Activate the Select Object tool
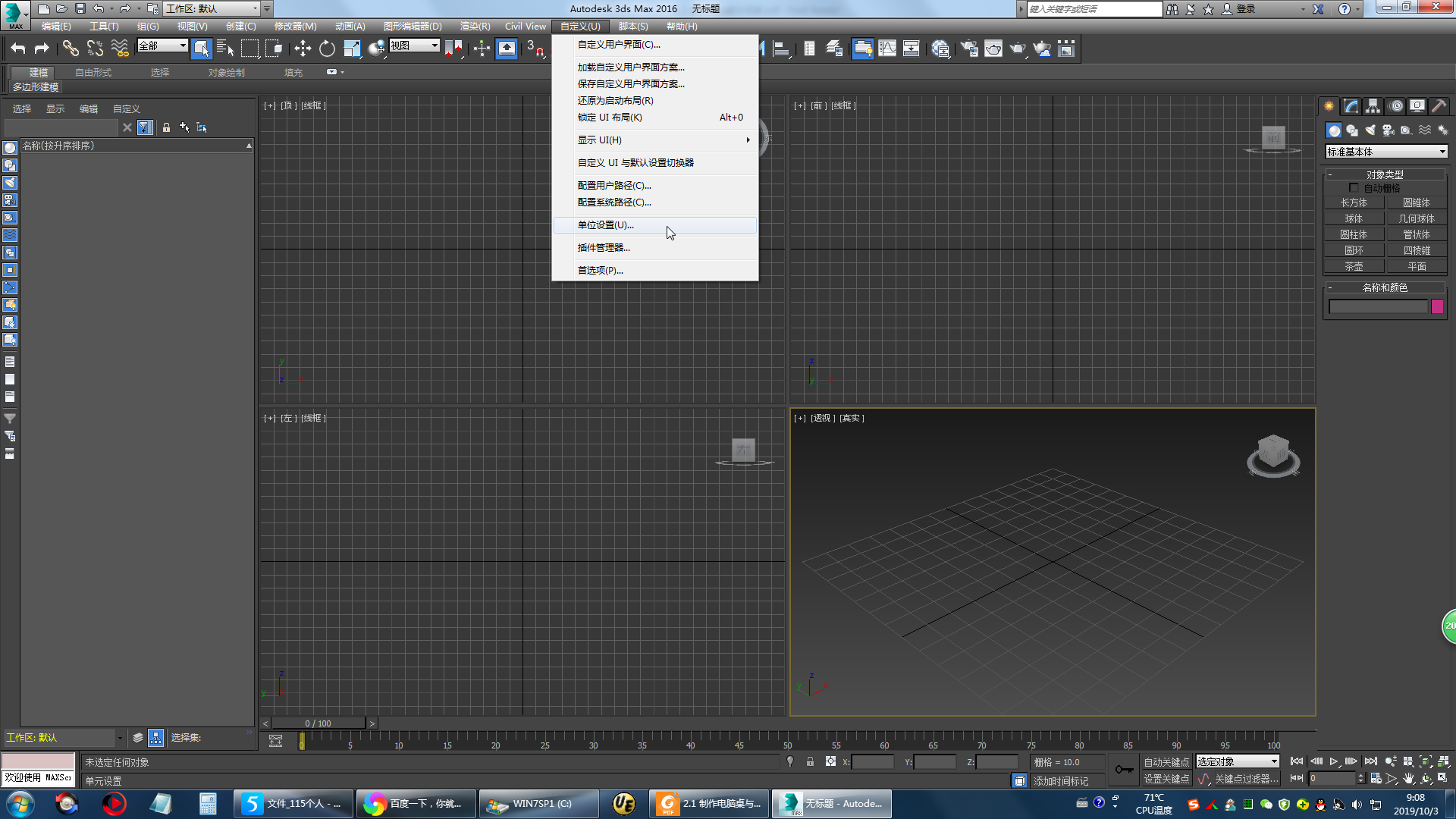 tap(201, 49)
